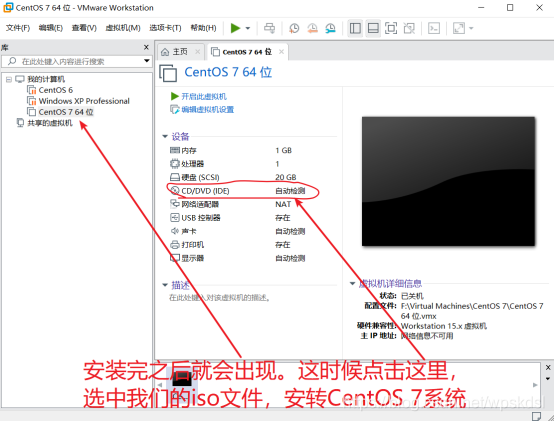The width and height of the screenshot is (554, 421).
Task: Click the 20 GB disk value
Action: (285, 177)
